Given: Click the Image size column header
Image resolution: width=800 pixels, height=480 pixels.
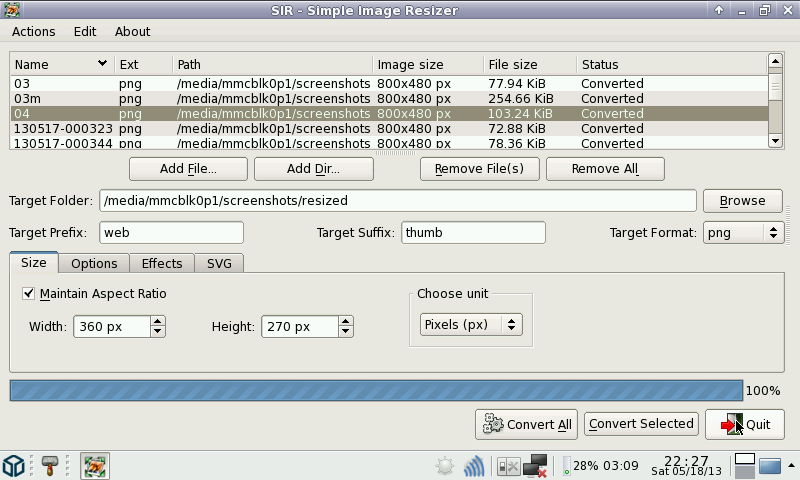Looking at the screenshot, I should click(x=428, y=65).
